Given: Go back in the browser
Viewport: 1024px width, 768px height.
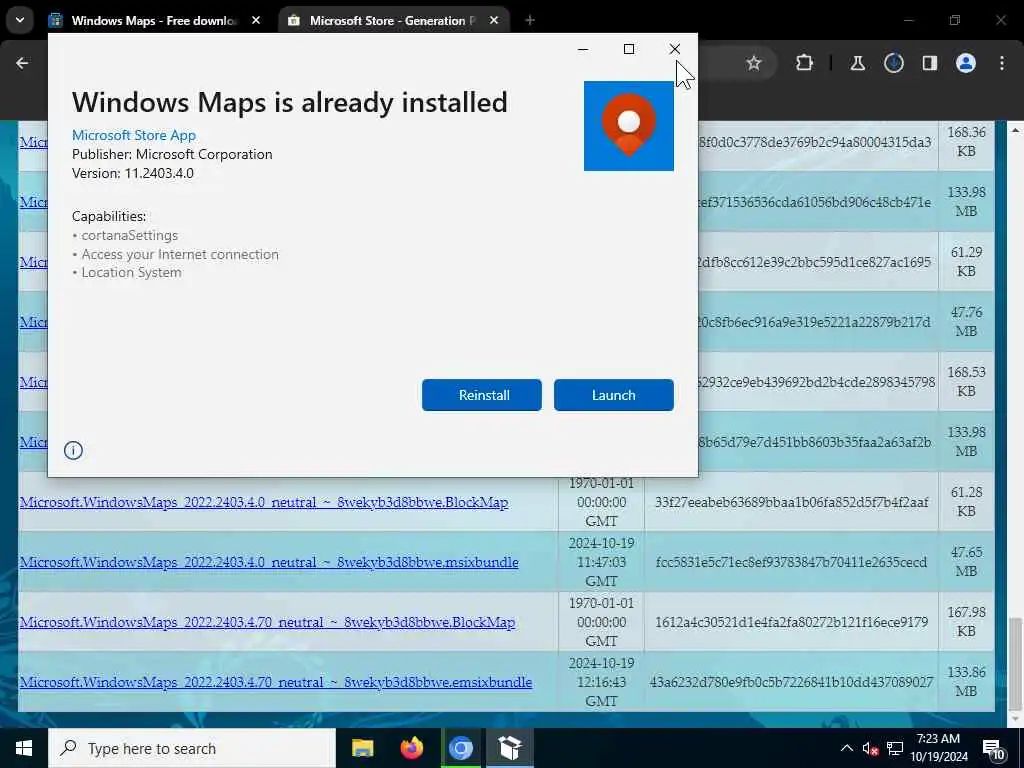Looking at the screenshot, I should pyautogui.click(x=22, y=63).
